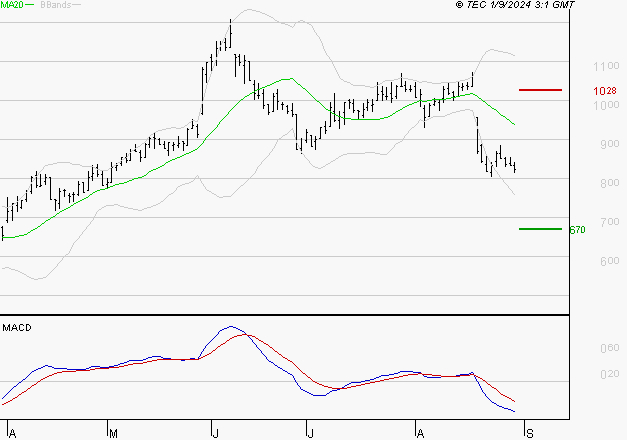Click the A month label before S
Image resolution: width=627 pixels, height=440 pixels.
(x=420, y=434)
